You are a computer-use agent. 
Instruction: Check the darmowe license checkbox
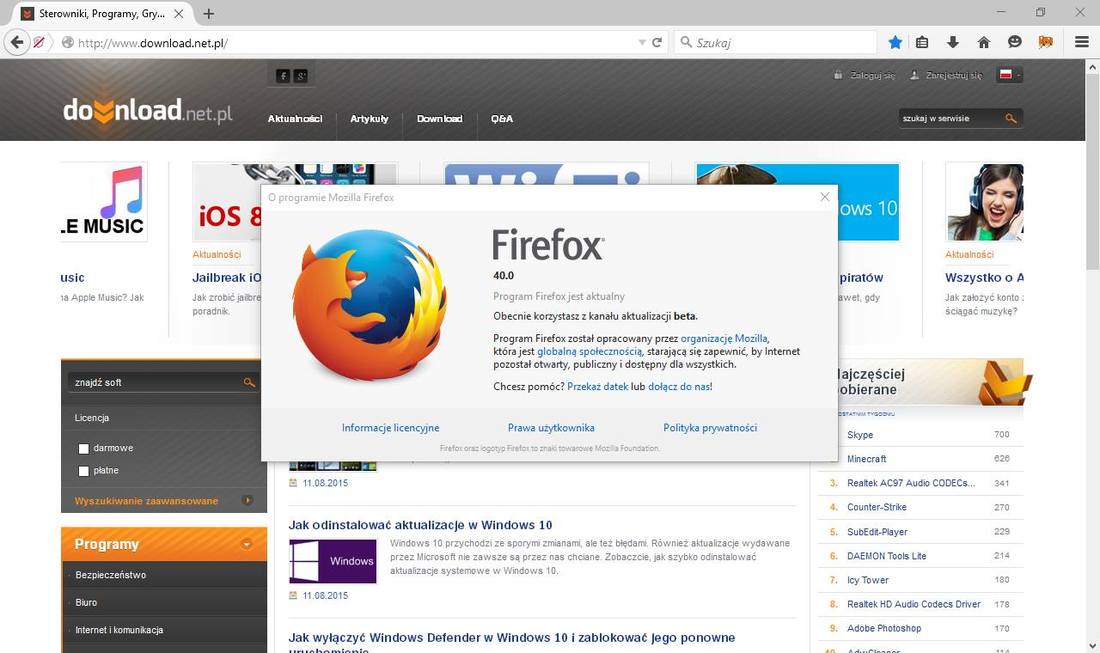[84, 448]
